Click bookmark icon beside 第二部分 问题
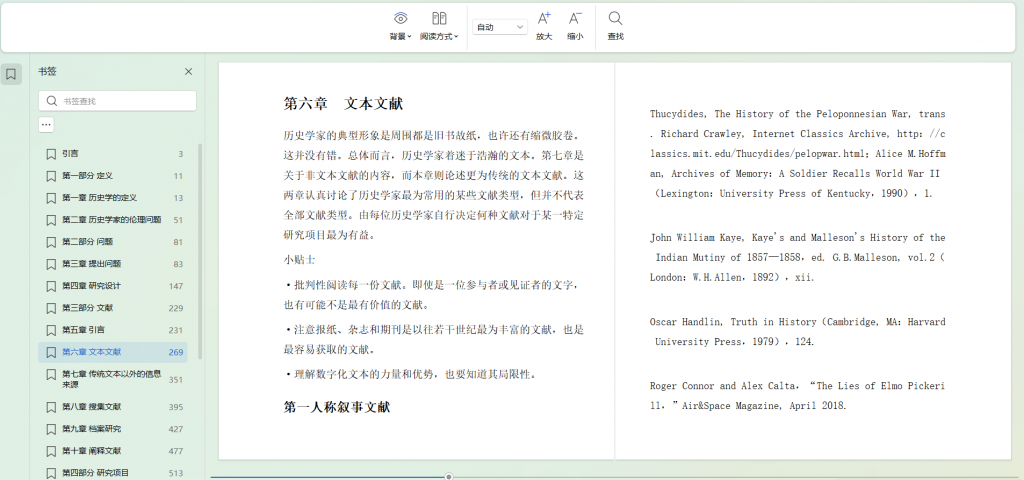This screenshot has height=480, width=1024. [51, 242]
